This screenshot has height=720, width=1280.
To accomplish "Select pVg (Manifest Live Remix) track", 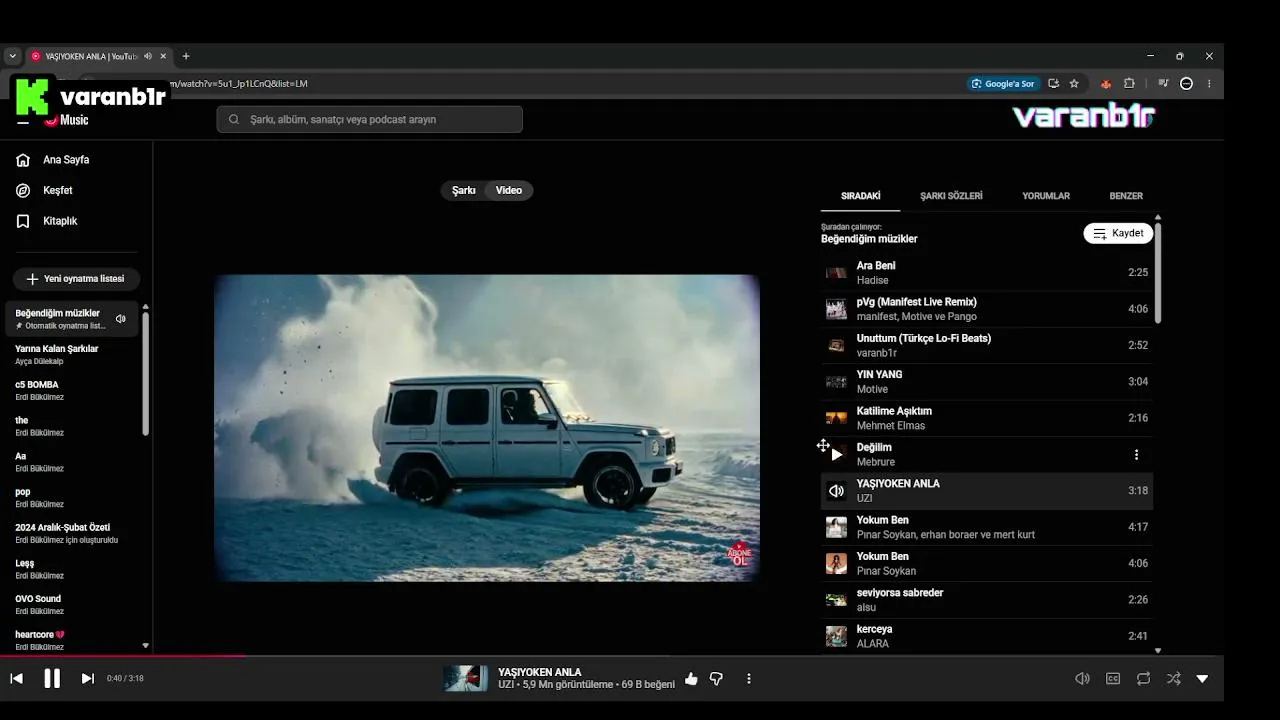I will 987,309.
